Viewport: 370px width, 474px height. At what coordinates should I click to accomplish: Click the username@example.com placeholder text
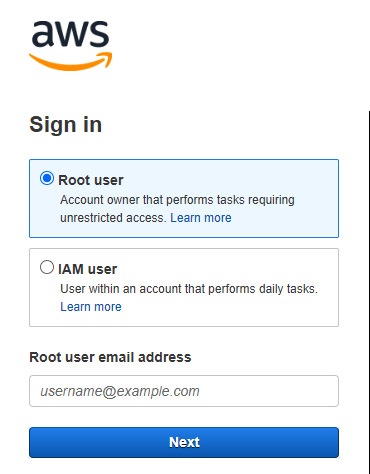pyautogui.click(x=120, y=391)
